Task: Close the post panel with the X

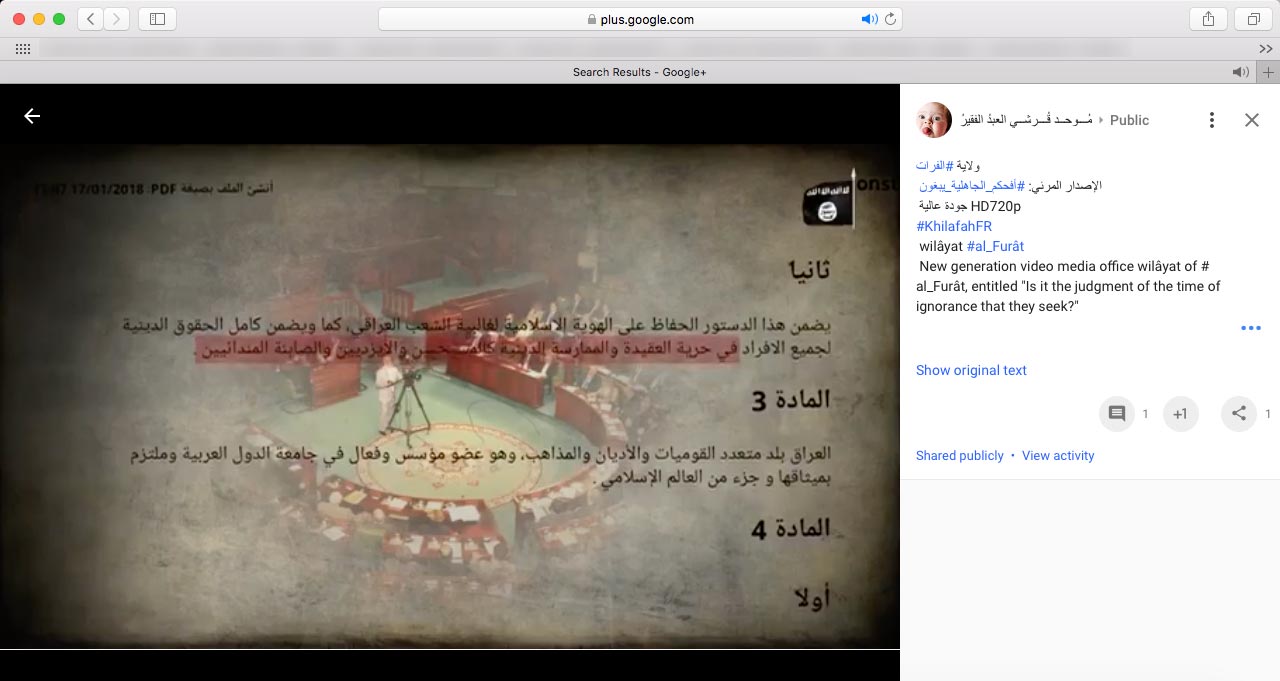Action: click(1251, 120)
